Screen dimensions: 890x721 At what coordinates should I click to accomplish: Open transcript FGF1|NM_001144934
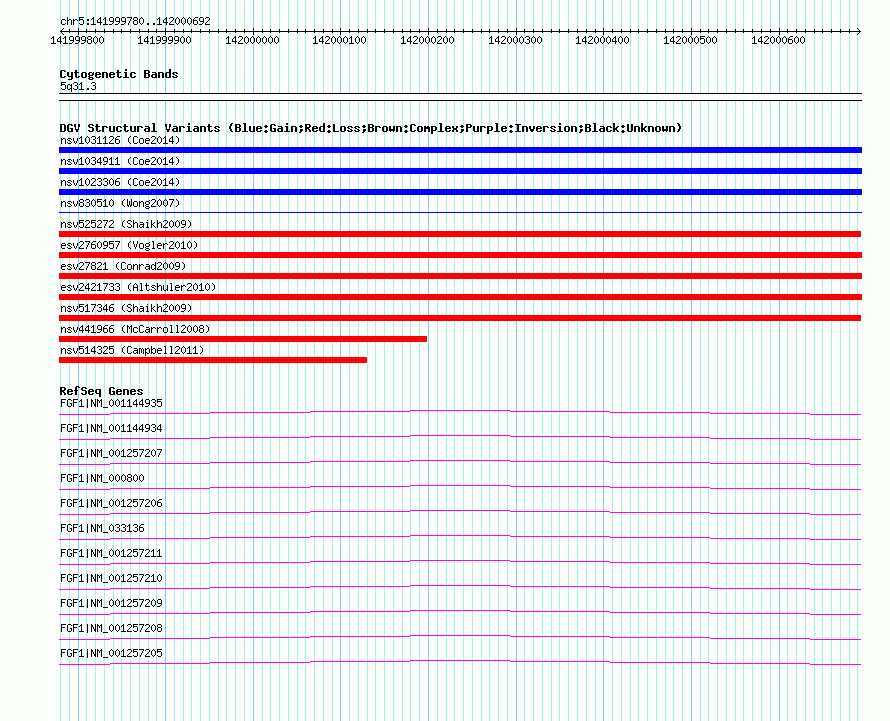pos(111,429)
